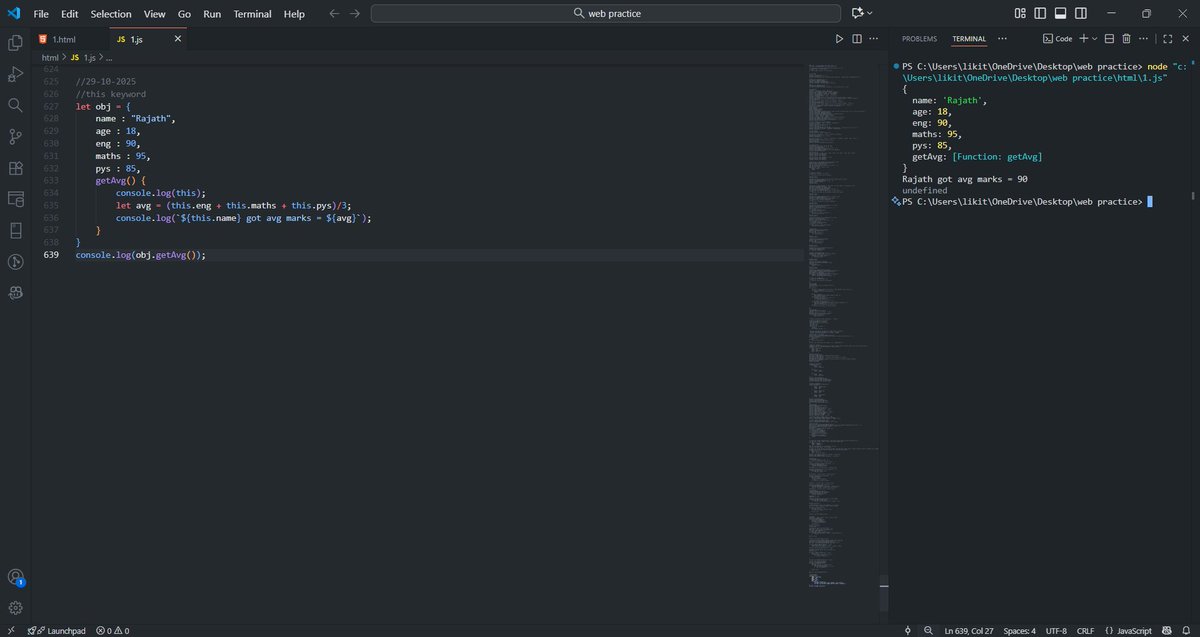Open the Search view in the activity bar
Image resolution: width=1200 pixels, height=637 pixels.
[x=15, y=105]
